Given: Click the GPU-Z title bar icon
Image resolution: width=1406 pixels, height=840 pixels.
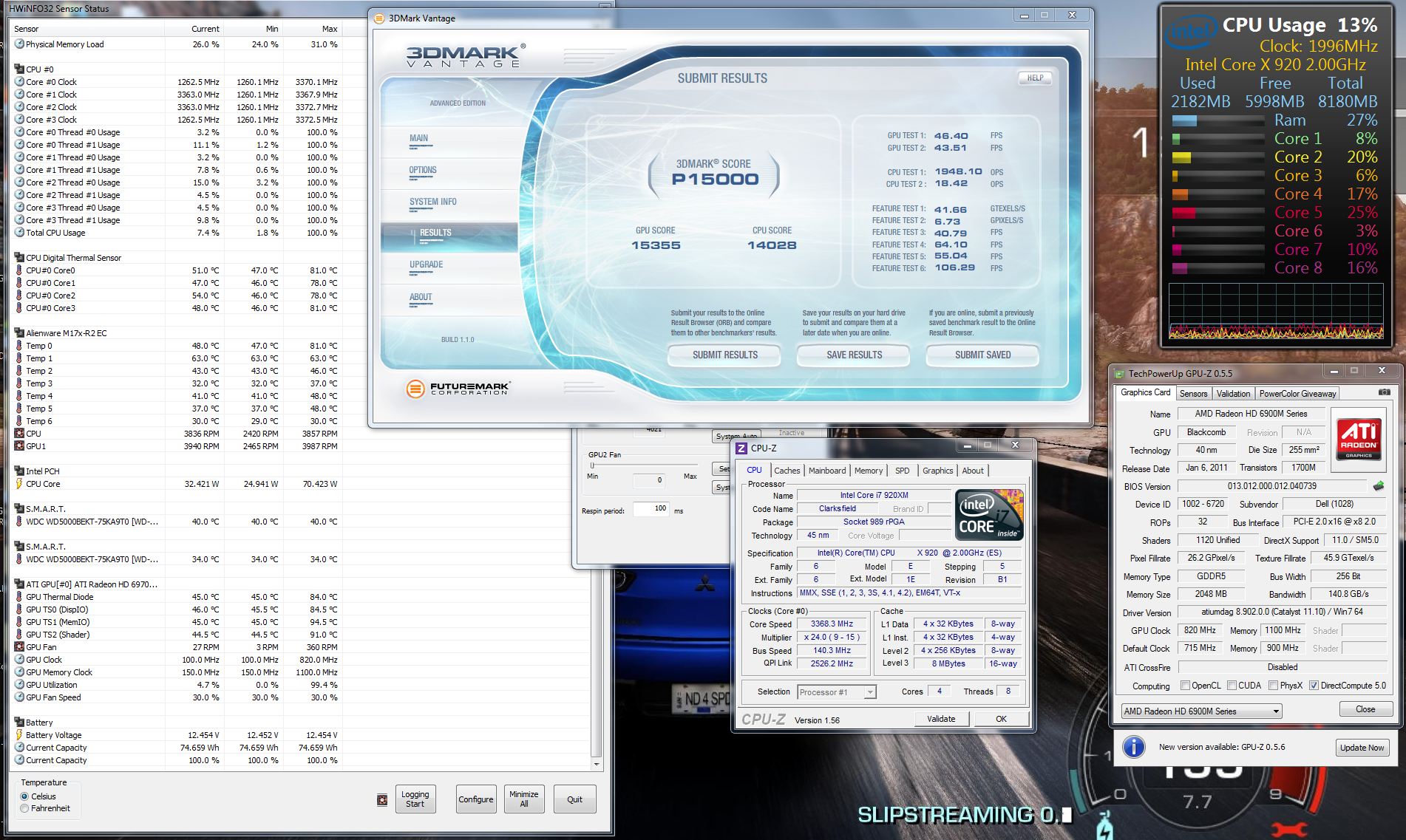Looking at the screenshot, I should coord(1120,374).
